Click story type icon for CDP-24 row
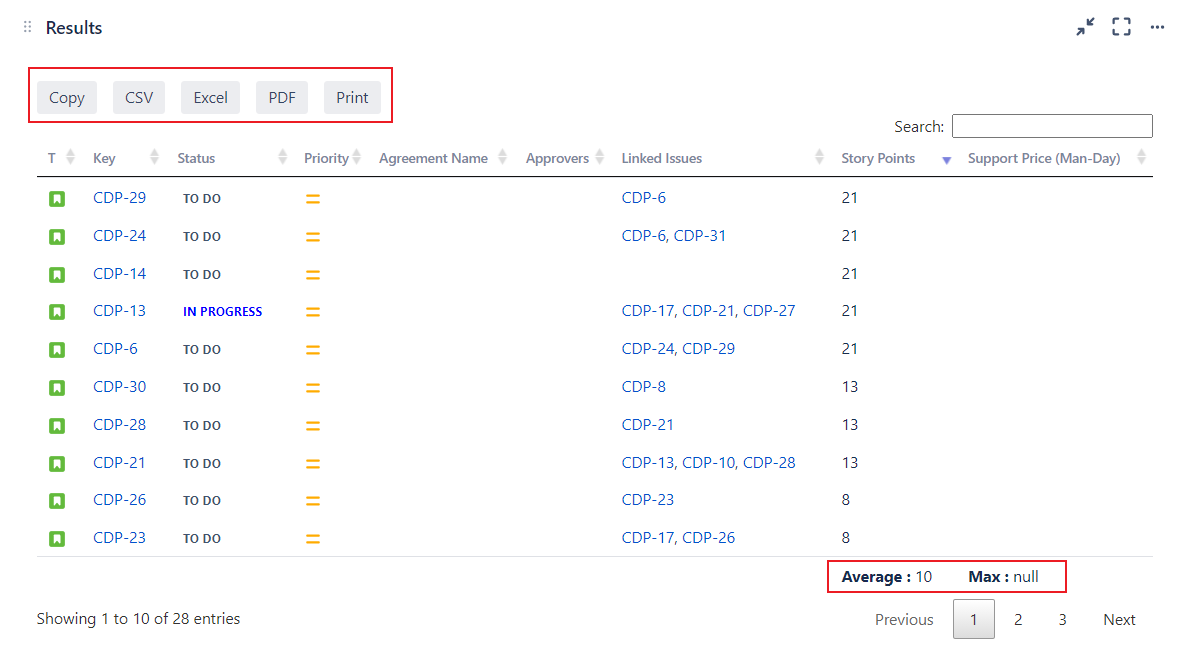The width and height of the screenshot is (1182, 669). pyautogui.click(x=57, y=237)
